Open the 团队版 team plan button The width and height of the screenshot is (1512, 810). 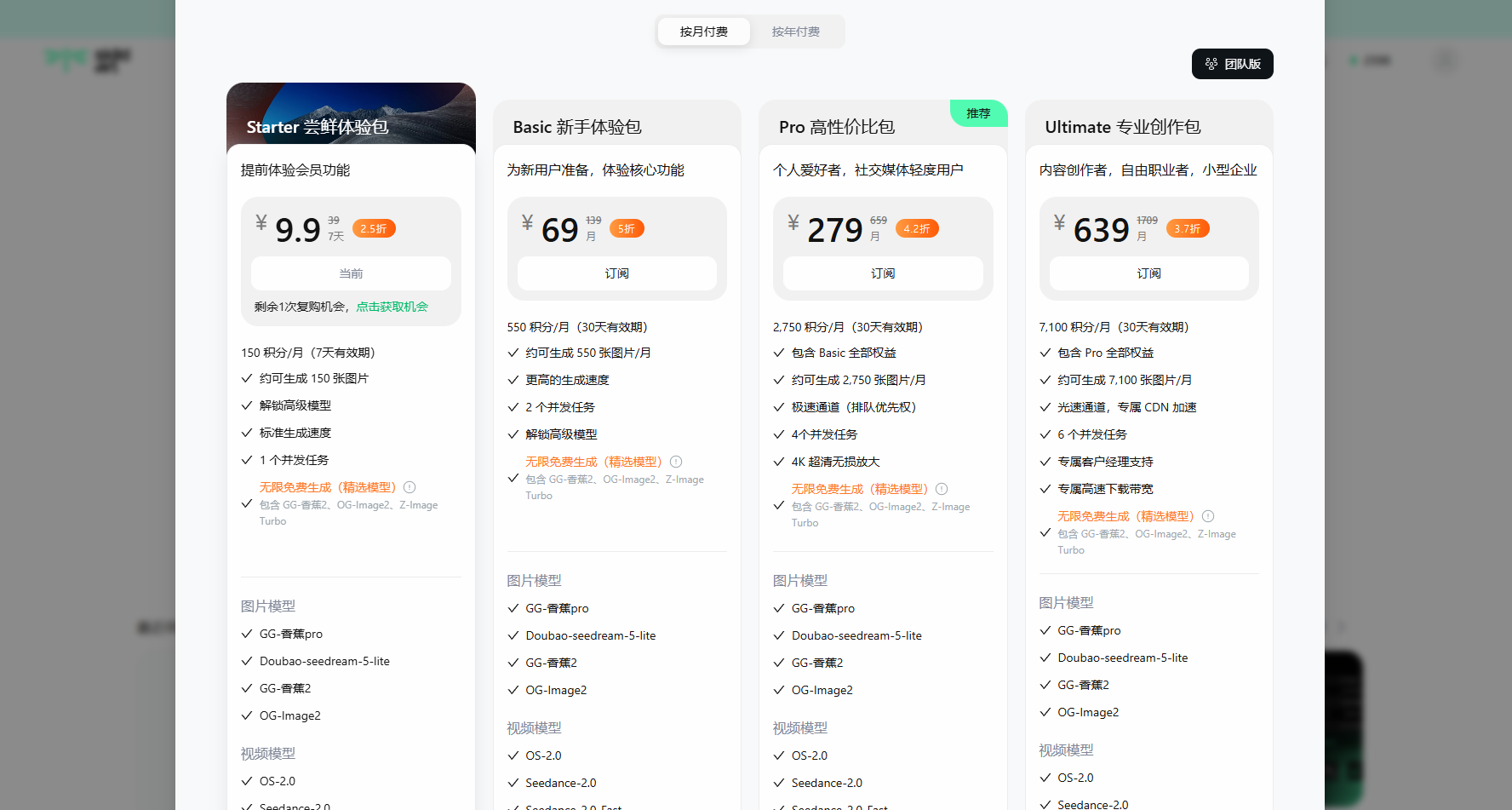coord(1233,64)
